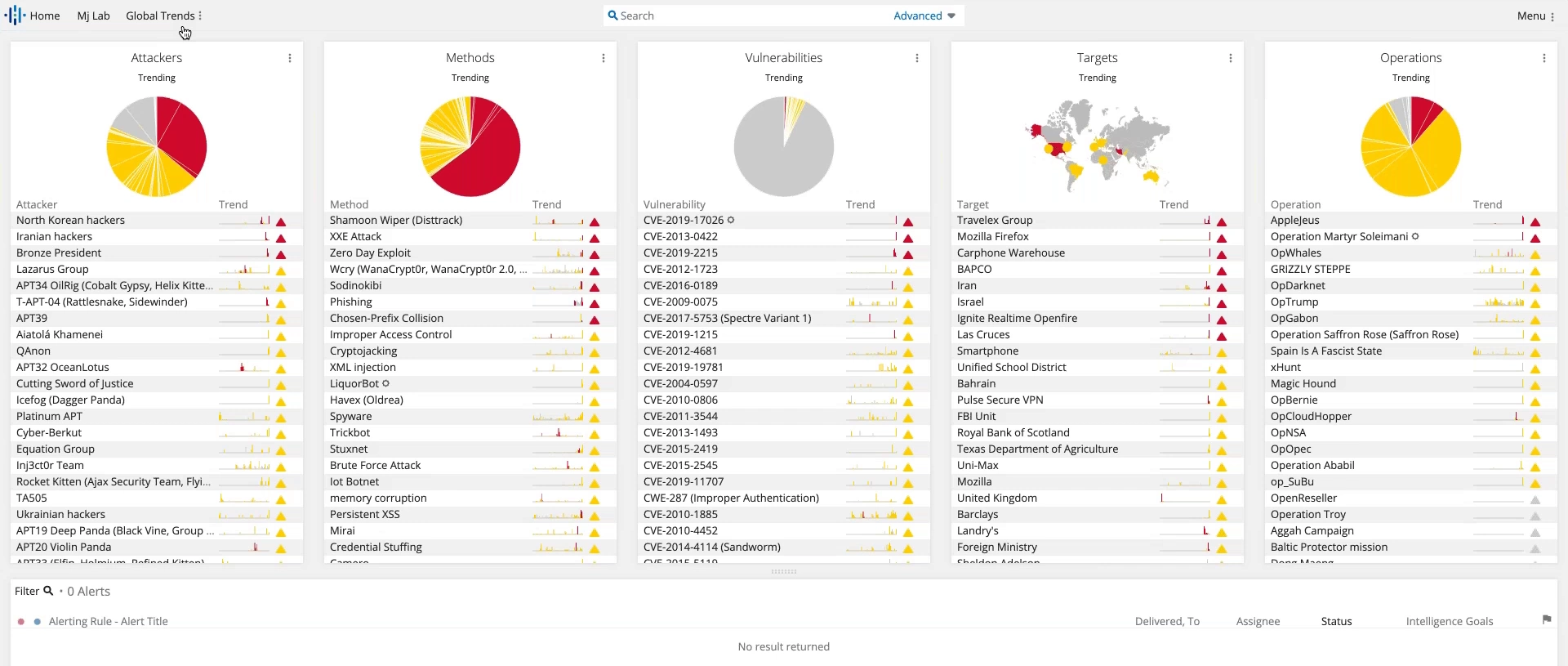Click the red dot alert column toggle
The width and height of the screenshot is (1568, 666).
21,622
